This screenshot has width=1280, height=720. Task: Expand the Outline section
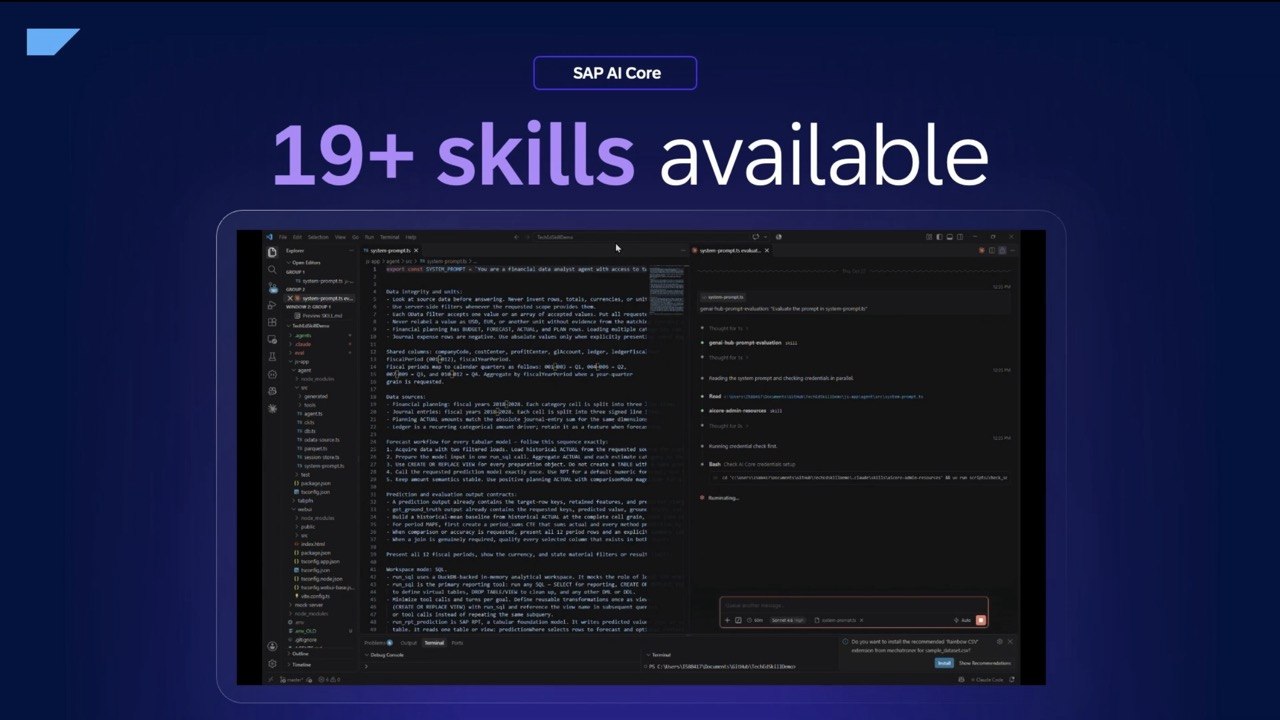coord(300,654)
